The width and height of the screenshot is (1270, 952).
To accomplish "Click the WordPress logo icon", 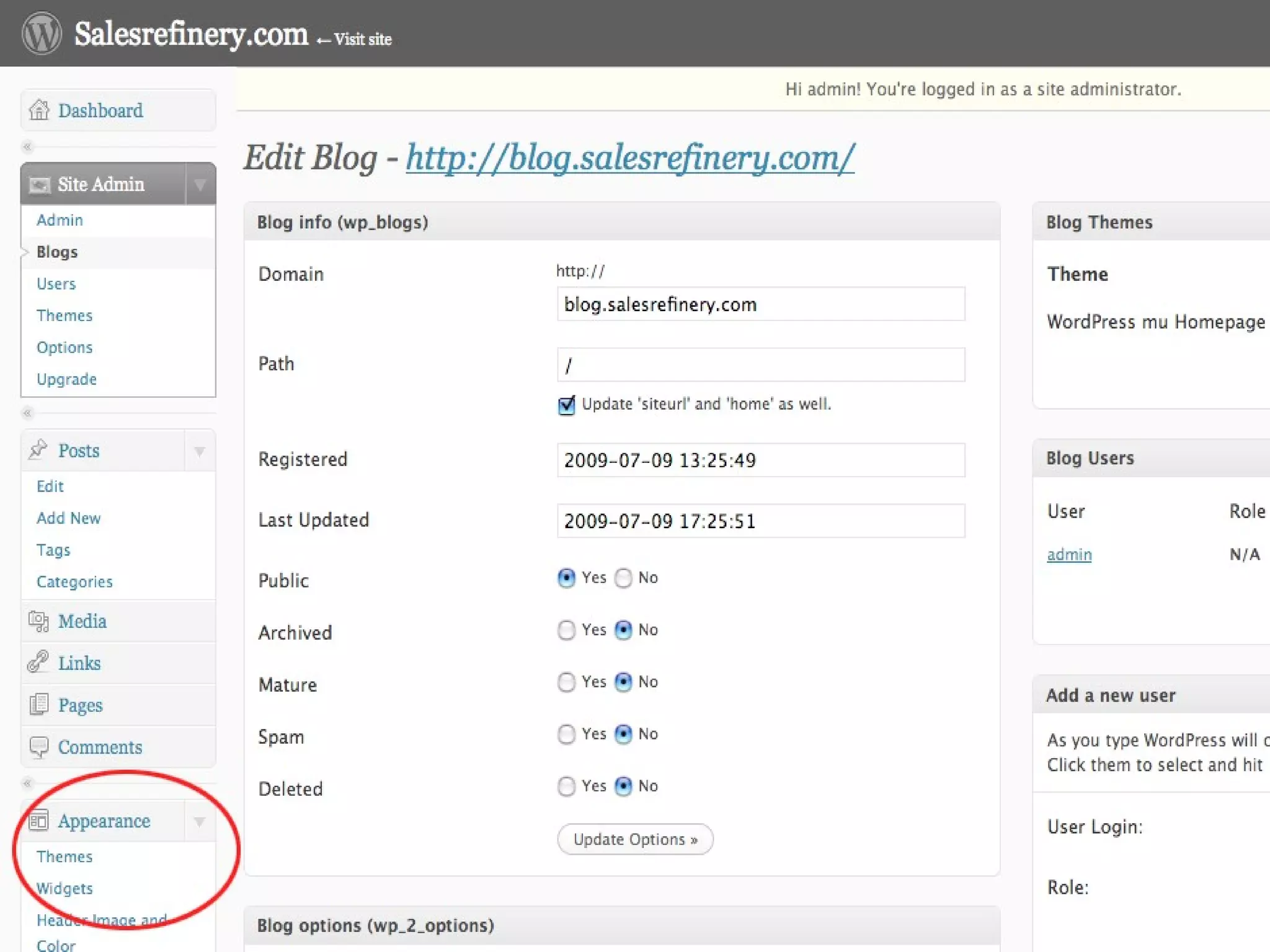I will 42,33.
